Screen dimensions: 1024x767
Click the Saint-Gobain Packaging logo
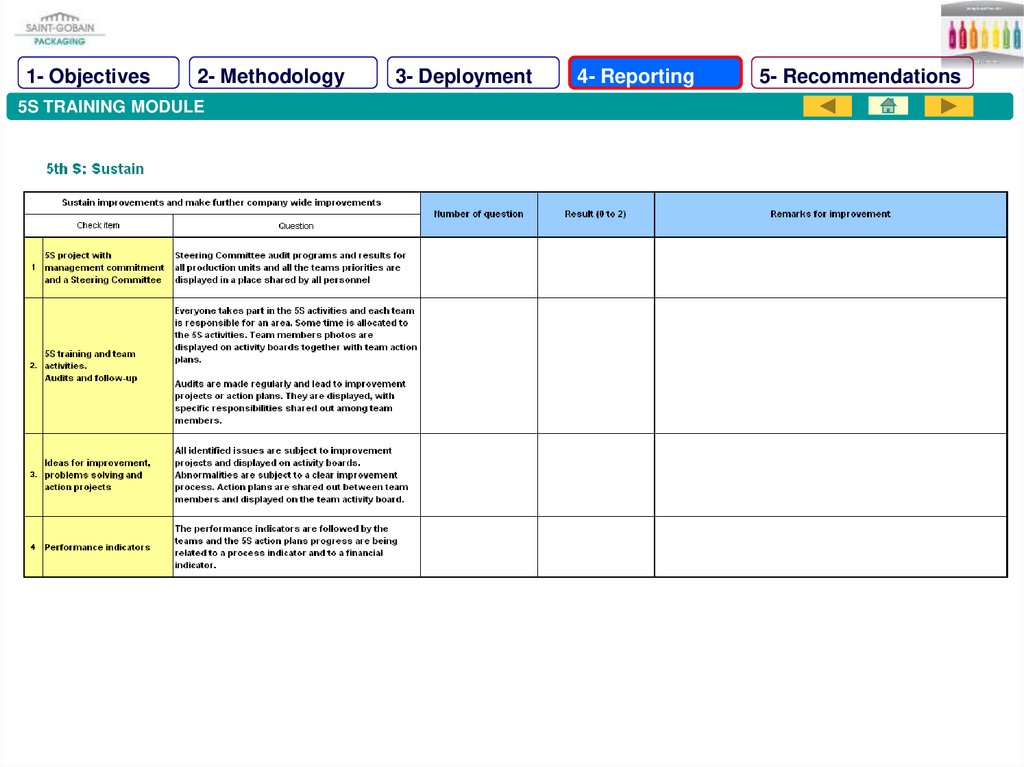click(60, 29)
